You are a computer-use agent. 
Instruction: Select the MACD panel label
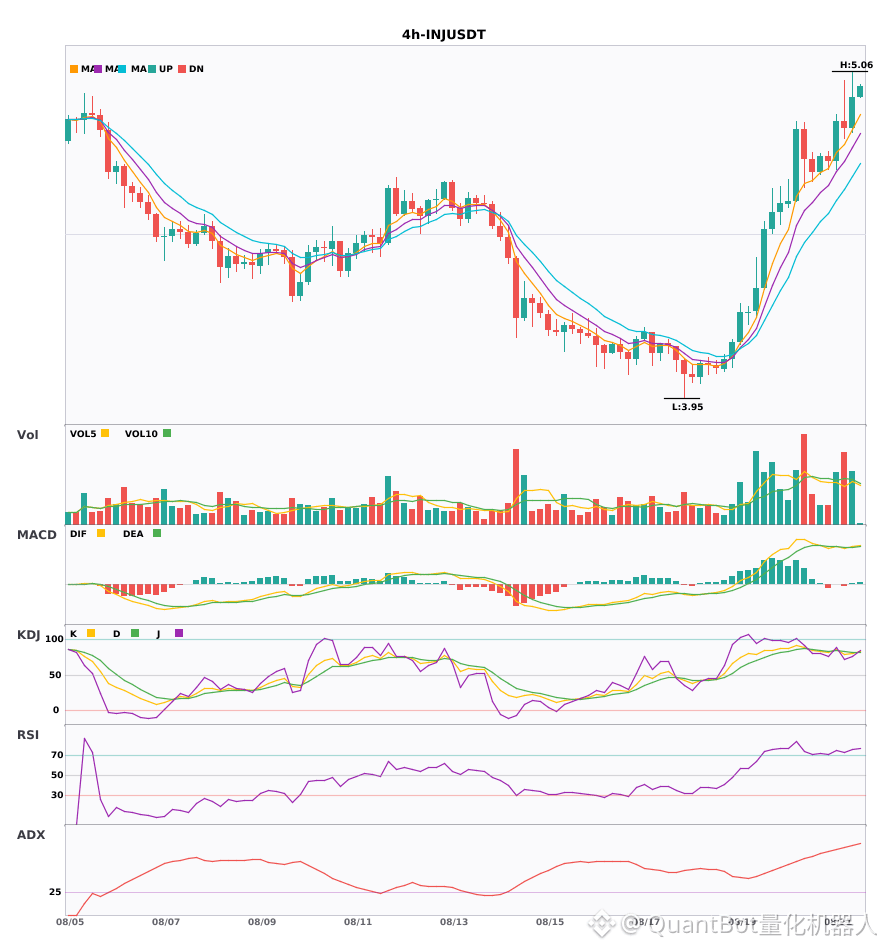pos(36,535)
